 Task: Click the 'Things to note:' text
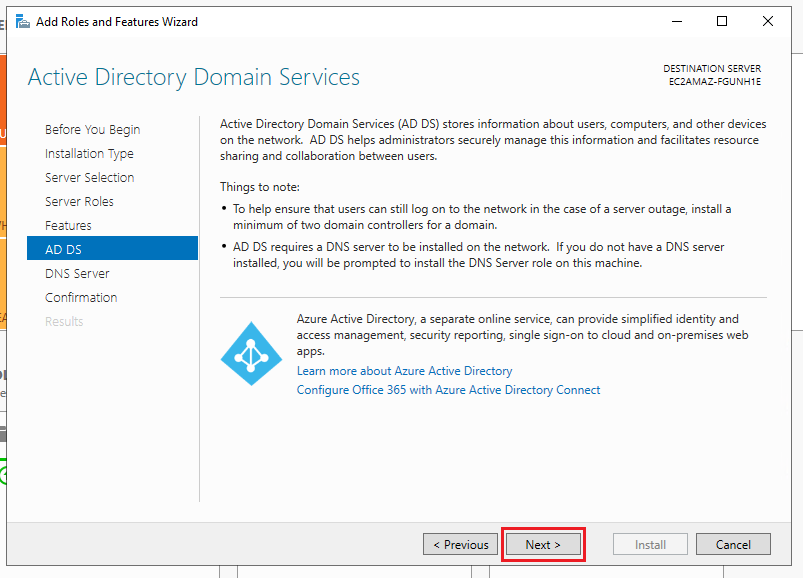click(x=260, y=187)
